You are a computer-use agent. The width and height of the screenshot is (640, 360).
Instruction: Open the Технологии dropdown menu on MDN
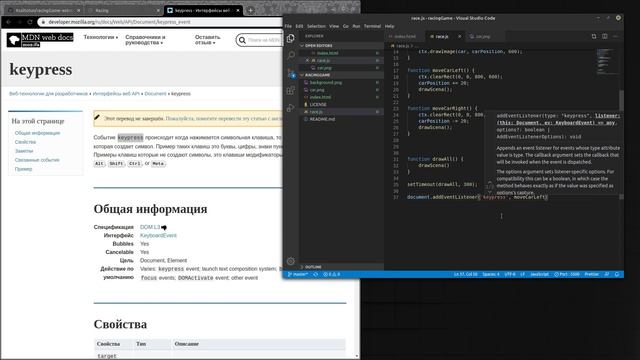click(x=100, y=37)
